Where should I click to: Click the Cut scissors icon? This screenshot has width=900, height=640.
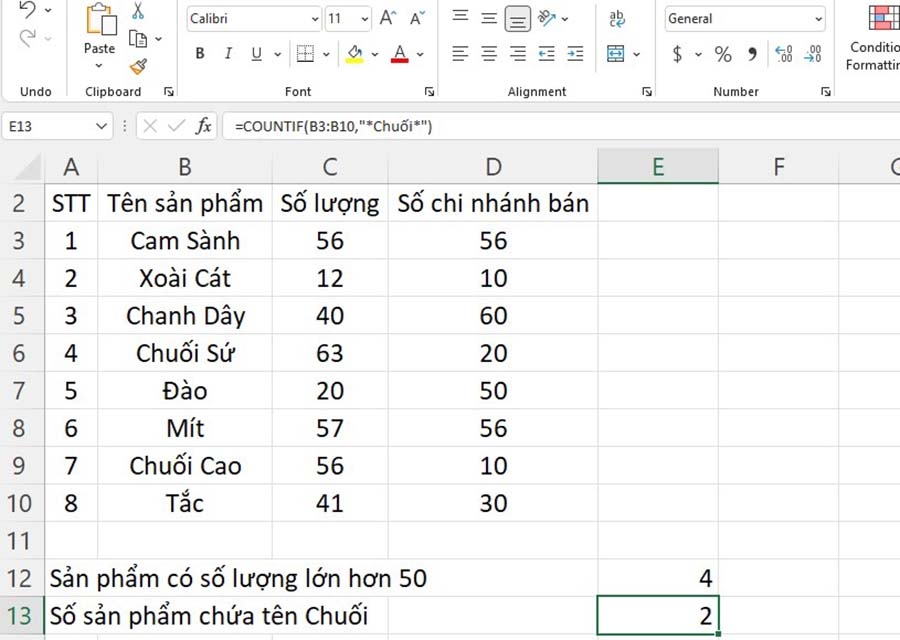(x=138, y=10)
